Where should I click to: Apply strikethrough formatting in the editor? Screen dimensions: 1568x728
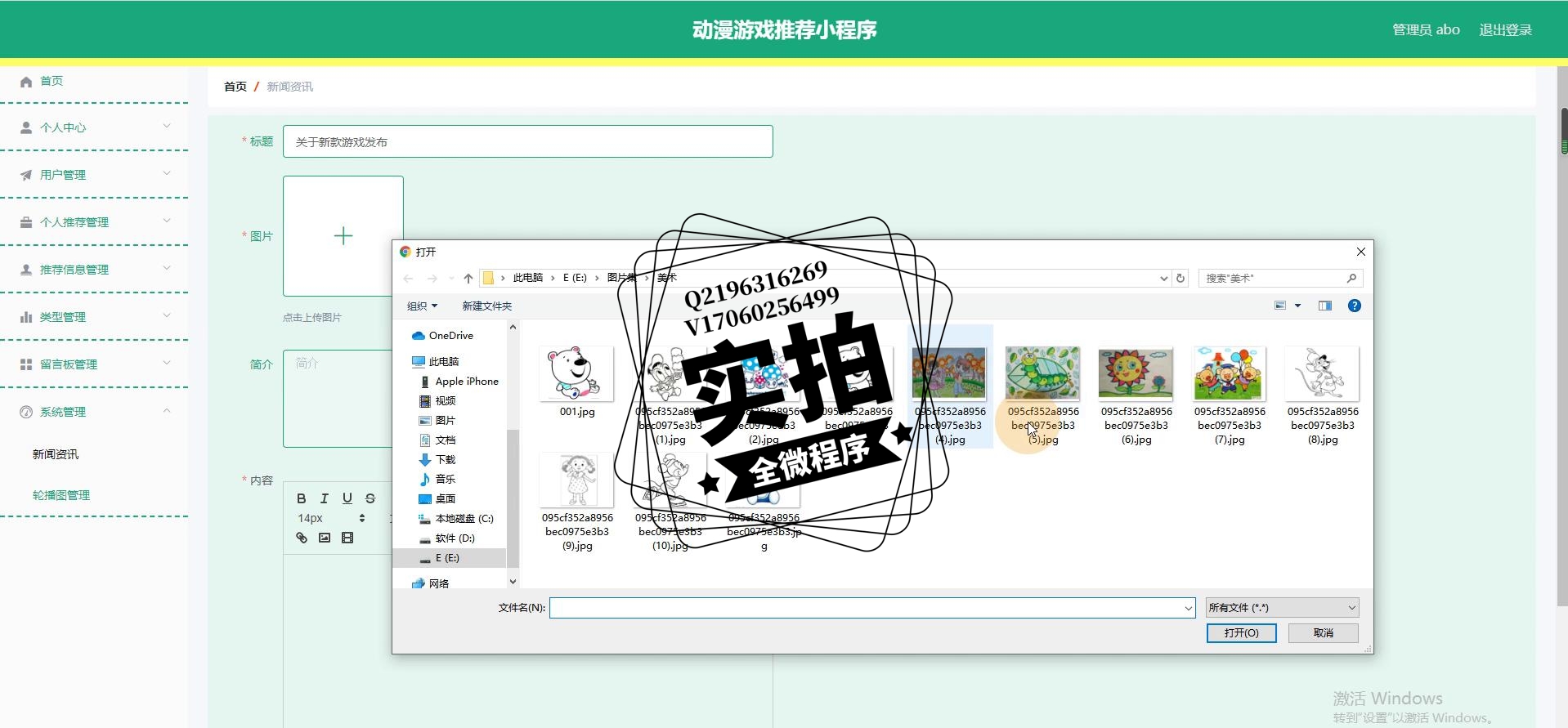pos(370,498)
